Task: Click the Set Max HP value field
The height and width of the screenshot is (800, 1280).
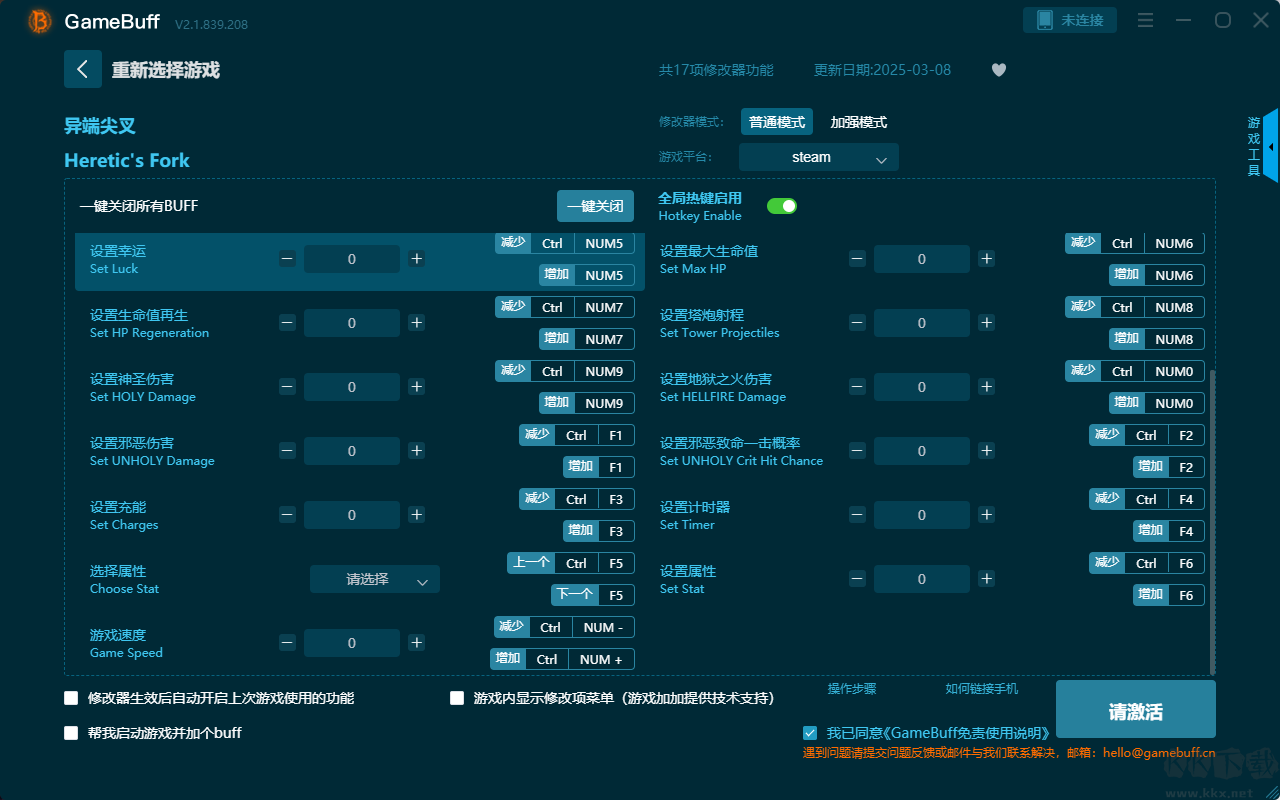Action: pos(922,259)
